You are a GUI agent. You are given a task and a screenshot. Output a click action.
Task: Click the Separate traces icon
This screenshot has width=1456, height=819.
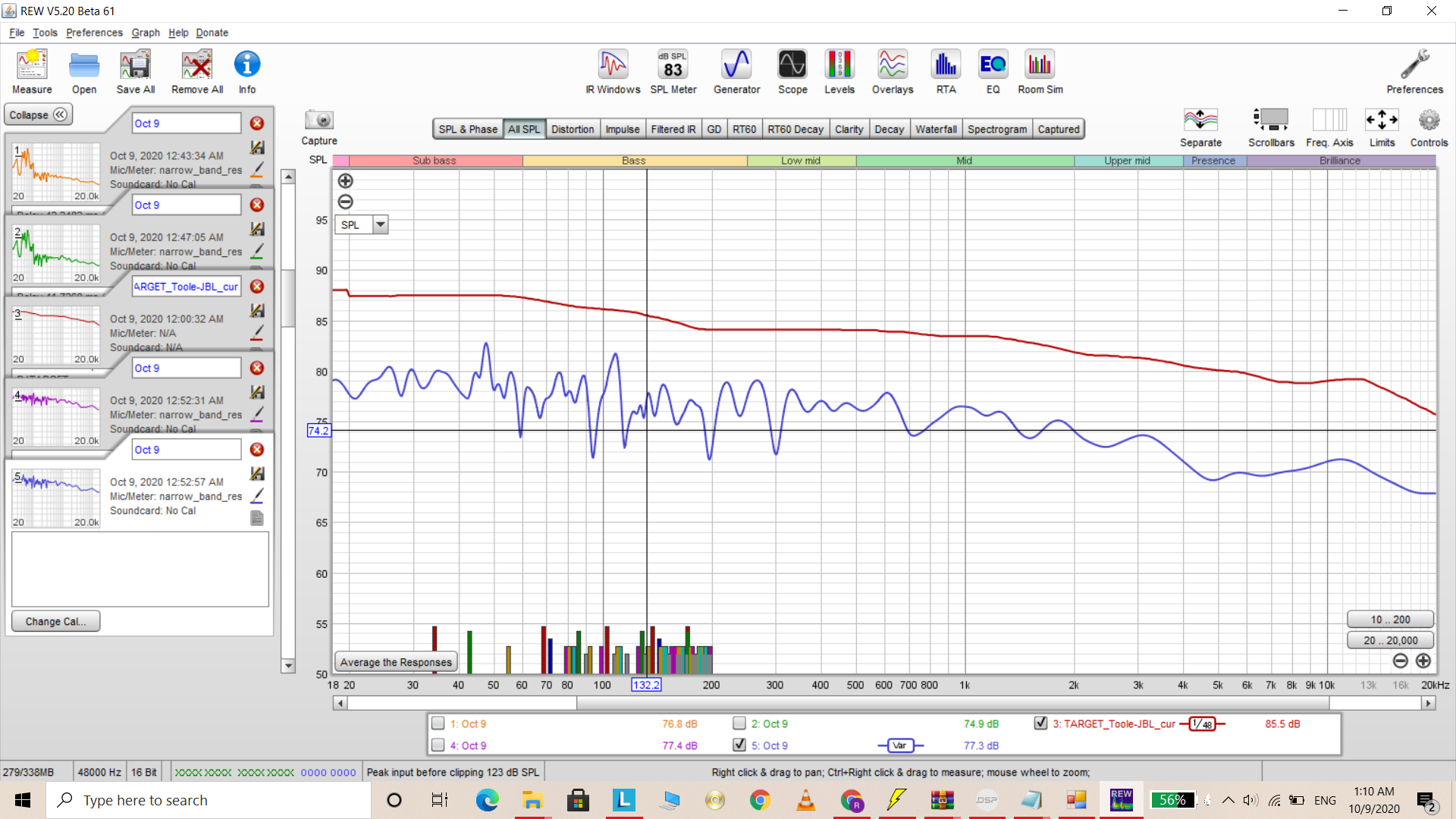tap(1200, 127)
